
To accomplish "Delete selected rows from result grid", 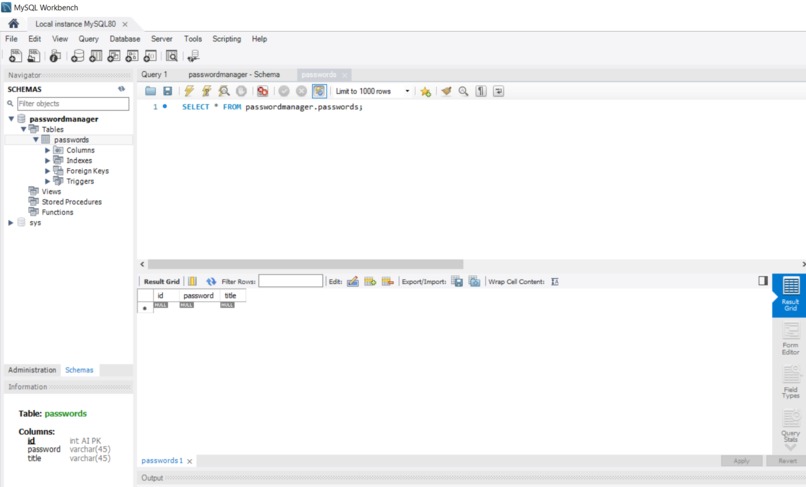I will click(x=388, y=281).
